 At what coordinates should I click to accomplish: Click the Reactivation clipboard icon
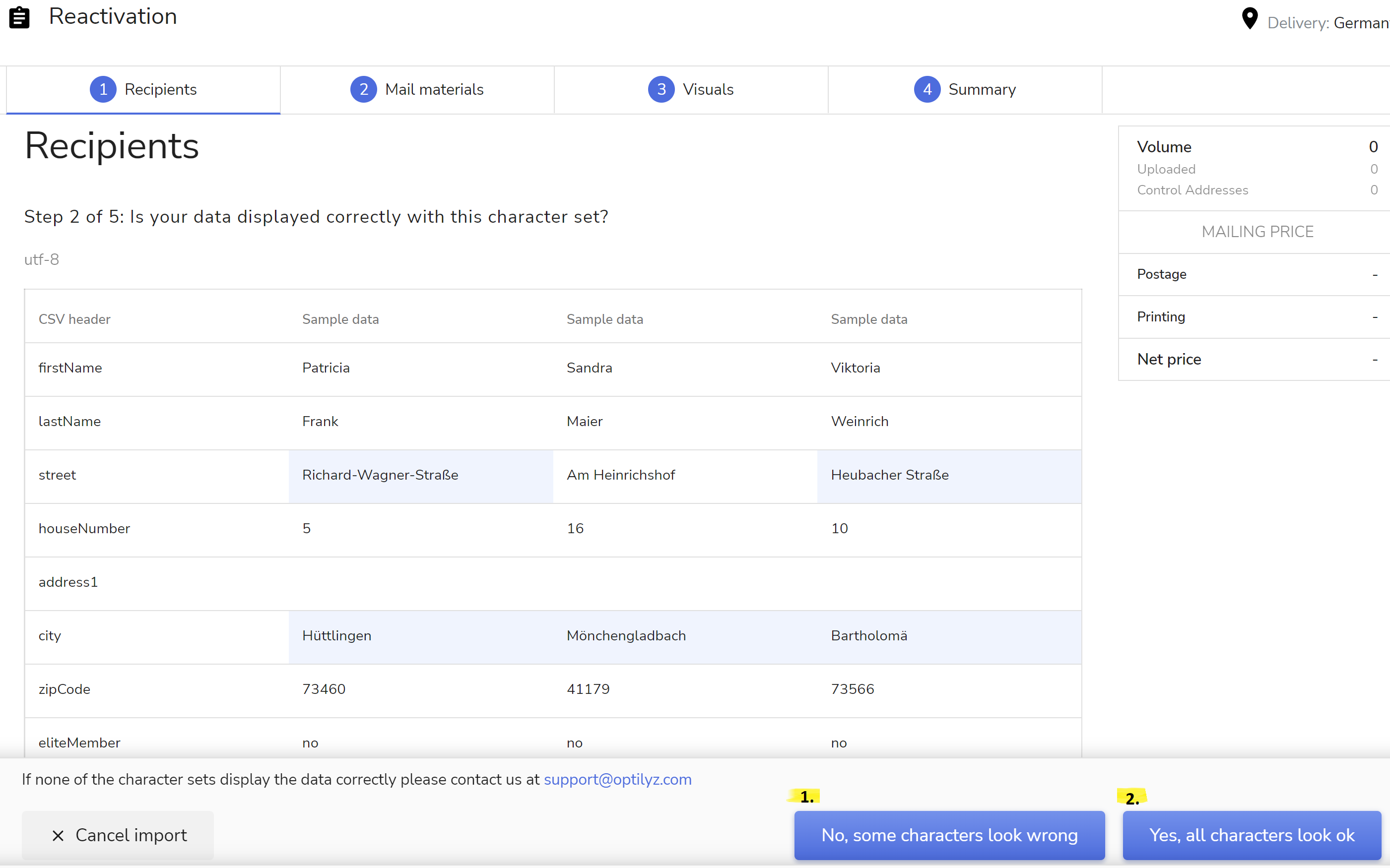19,17
